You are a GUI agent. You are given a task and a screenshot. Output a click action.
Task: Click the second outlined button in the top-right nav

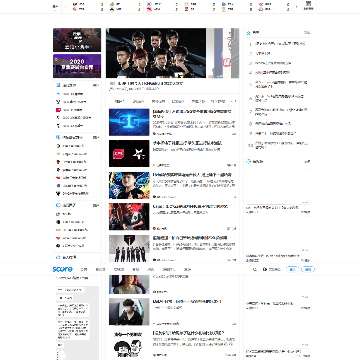click(308, 269)
